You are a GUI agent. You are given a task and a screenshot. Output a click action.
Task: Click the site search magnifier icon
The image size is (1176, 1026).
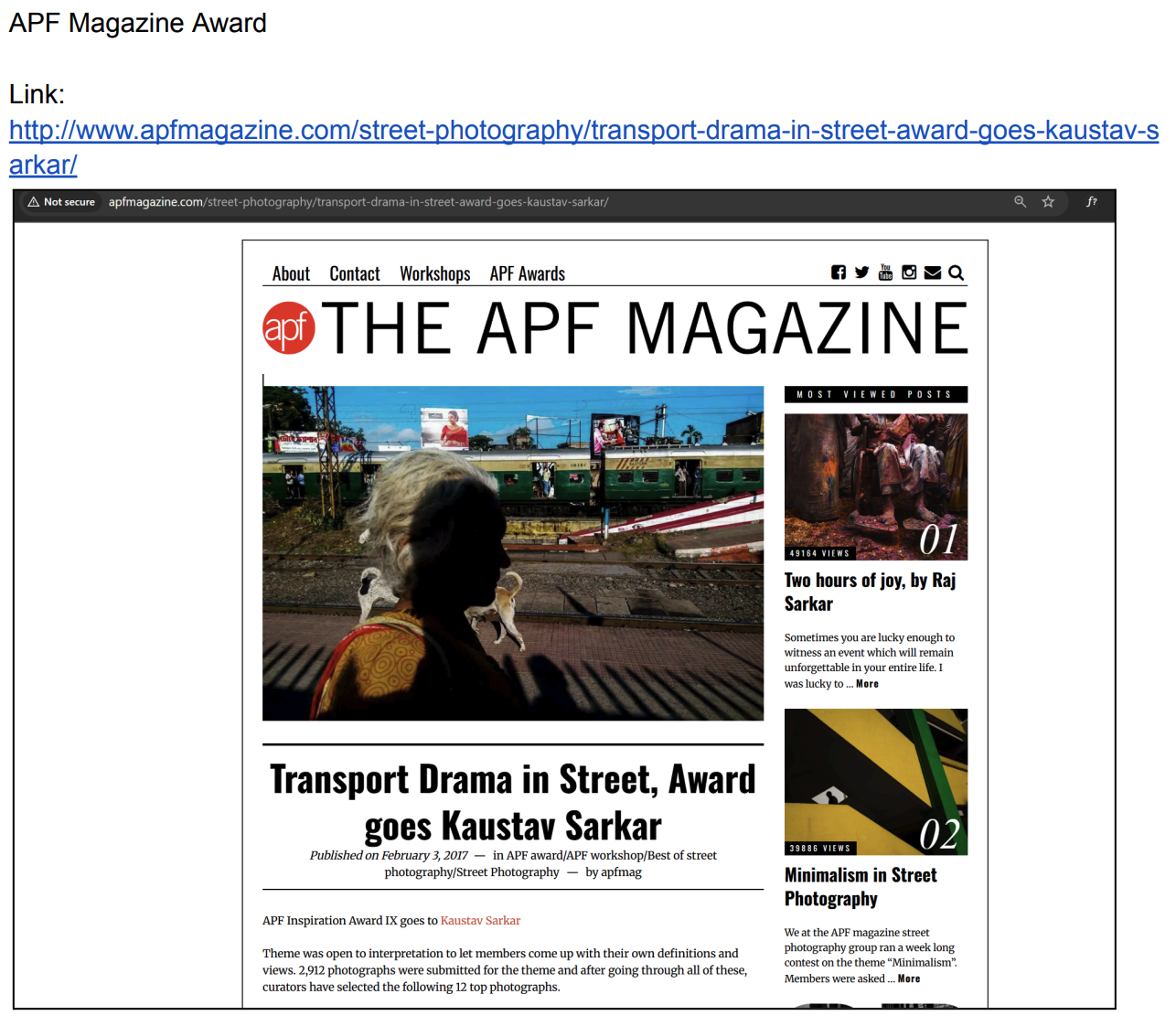[x=957, y=273]
